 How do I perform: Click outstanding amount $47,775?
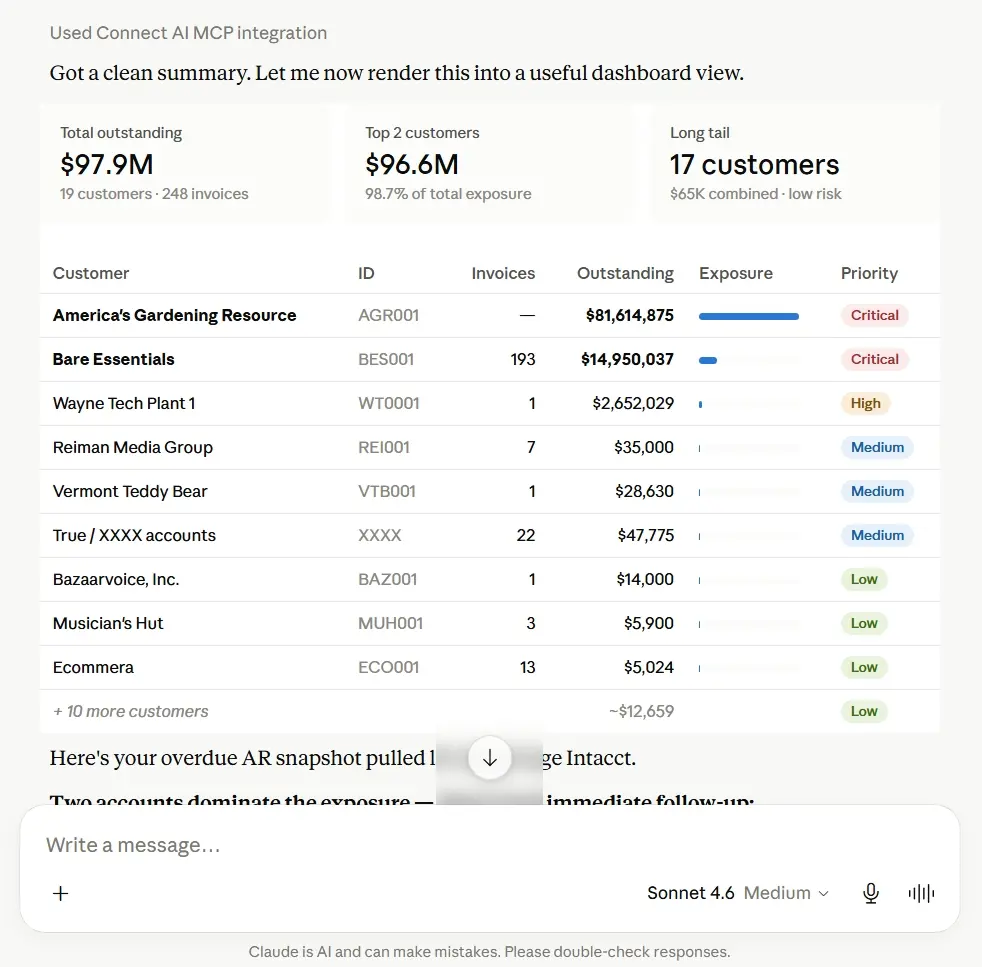[646, 535]
